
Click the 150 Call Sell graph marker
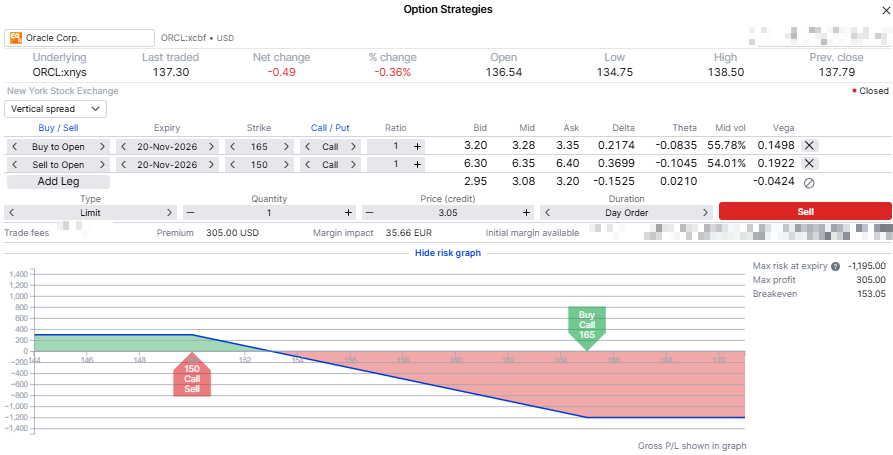192,374
